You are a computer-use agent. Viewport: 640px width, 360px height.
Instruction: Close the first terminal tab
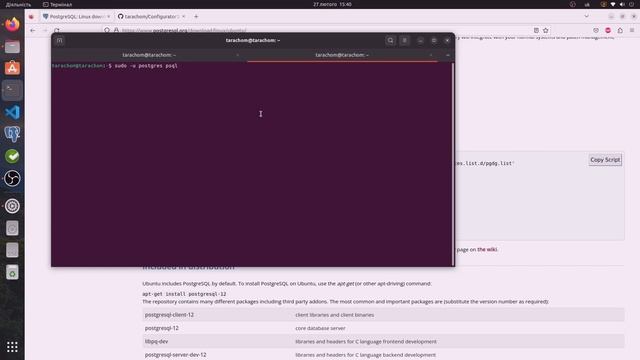pos(238,55)
